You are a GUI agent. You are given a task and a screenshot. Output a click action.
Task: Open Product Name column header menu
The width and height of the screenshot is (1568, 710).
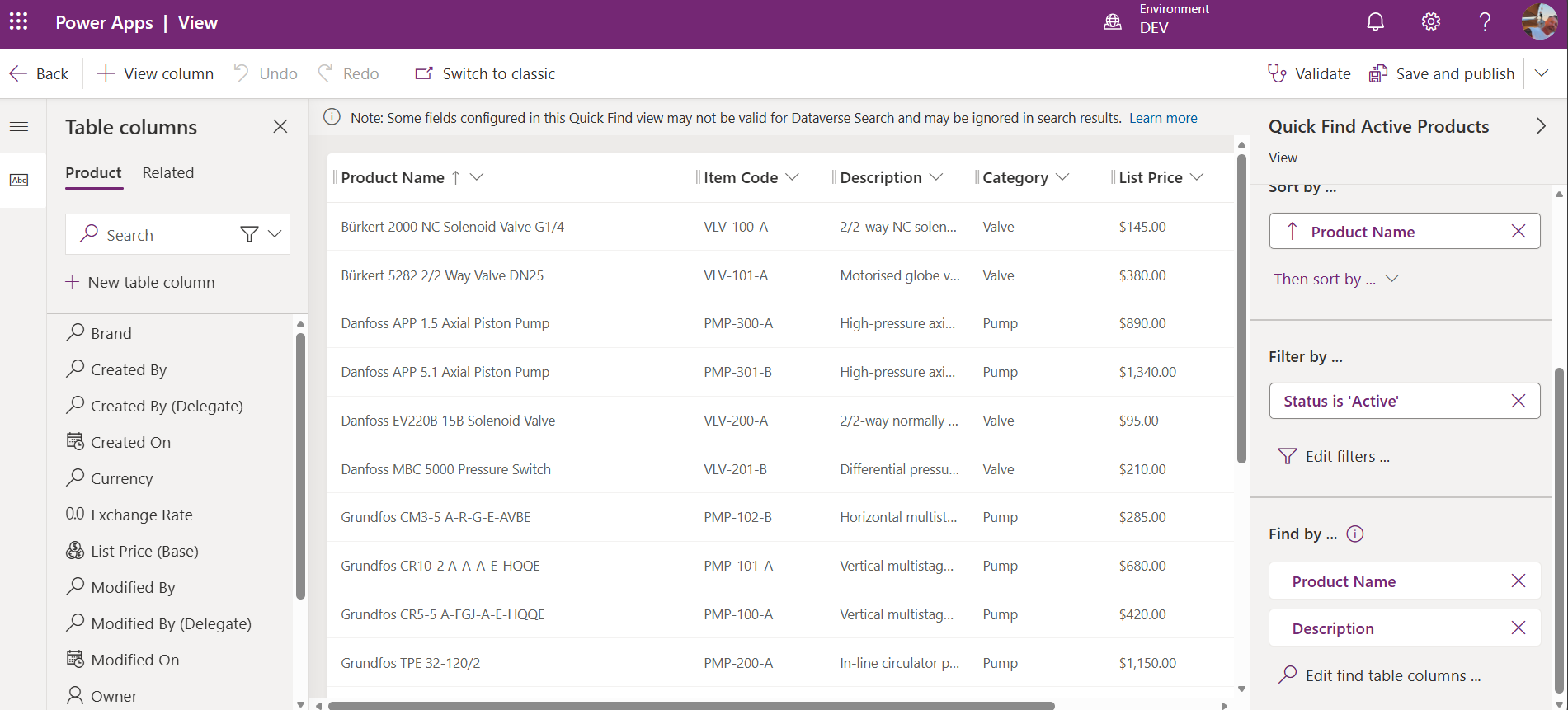coord(477,177)
